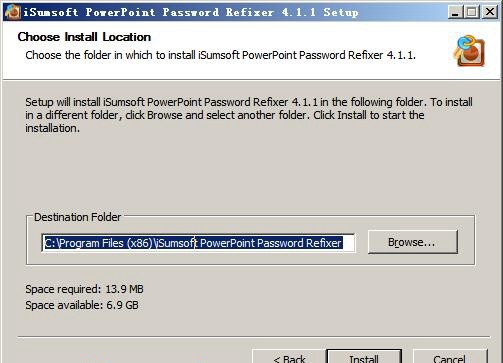Minimize the setup window
The image size is (503, 363).
click(x=455, y=12)
